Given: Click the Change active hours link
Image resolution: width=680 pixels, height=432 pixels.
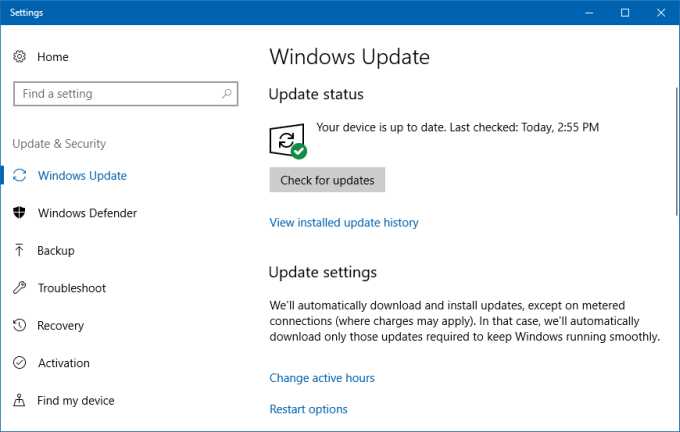Looking at the screenshot, I should click(322, 378).
